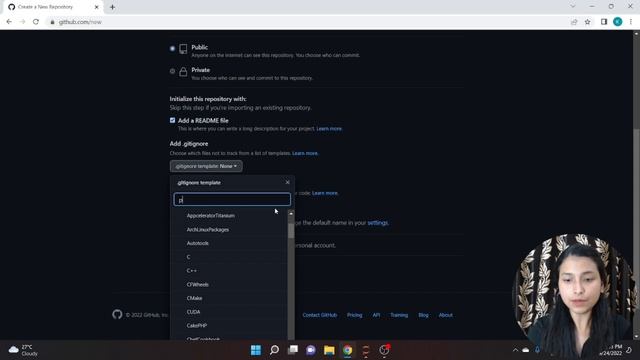The image size is (640, 360).
Task: Select the Private visibility option
Action: pyautogui.click(x=172, y=71)
